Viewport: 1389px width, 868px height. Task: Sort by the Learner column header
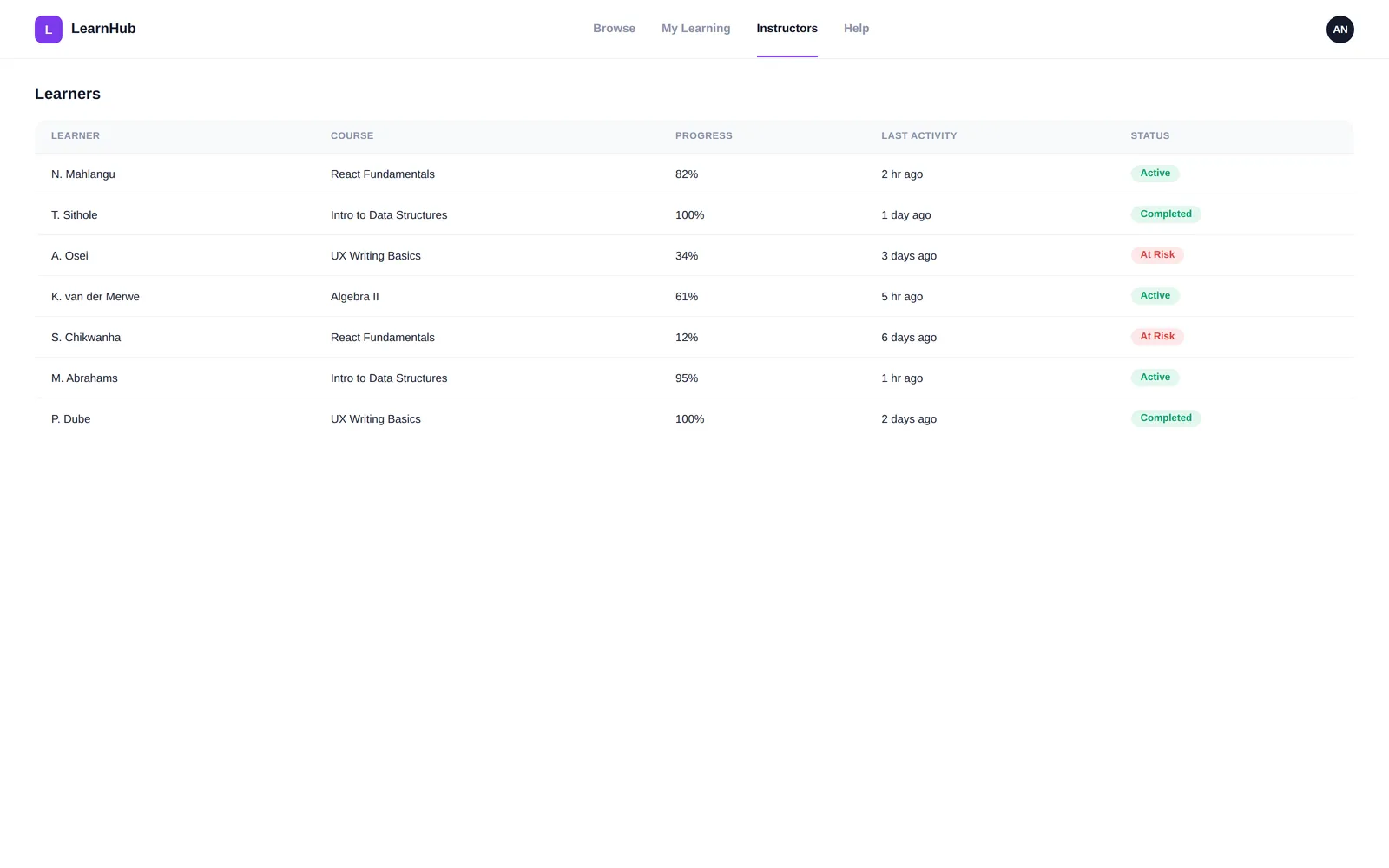click(x=76, y=136)
